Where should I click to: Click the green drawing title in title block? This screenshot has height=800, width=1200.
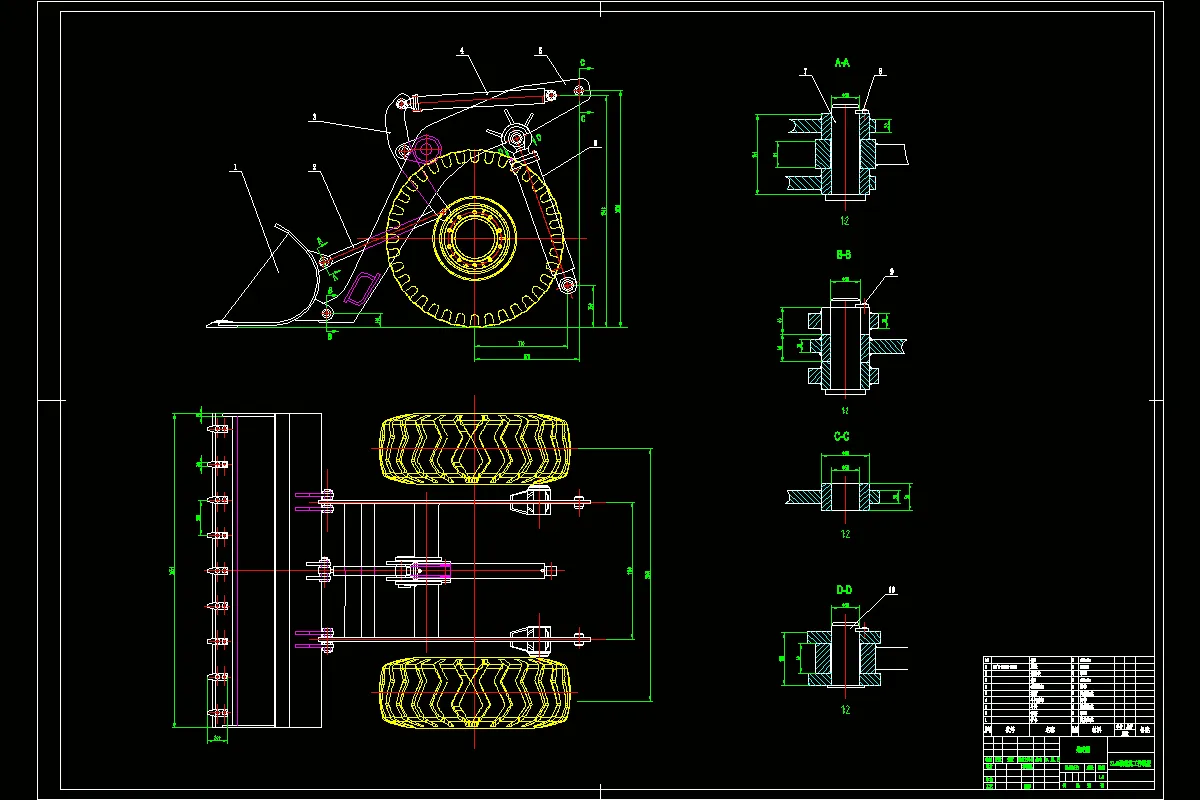(1083, 749)
